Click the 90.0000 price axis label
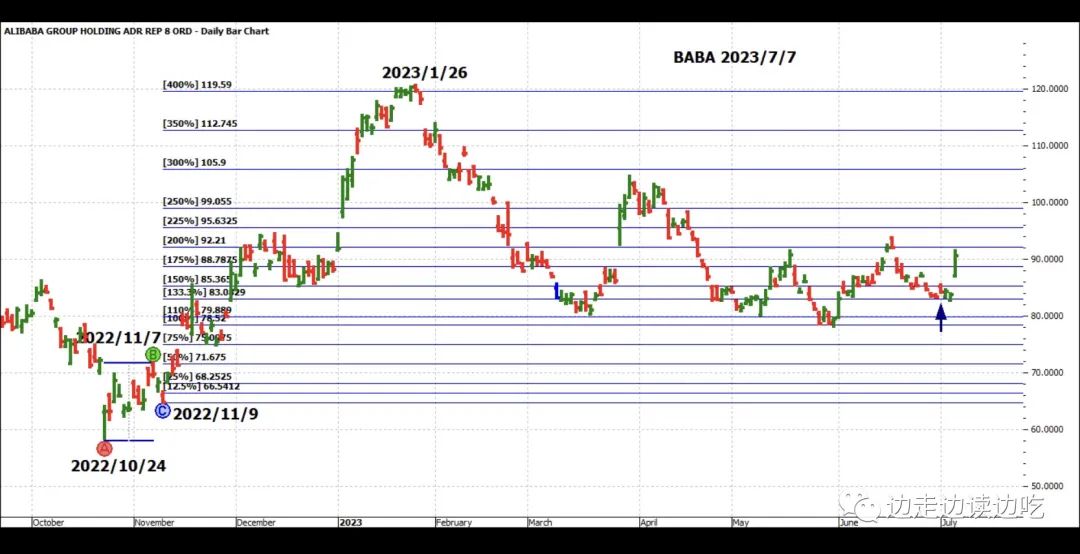The height and width of the screenshot is (554, 1080). tap(1046, 259)
